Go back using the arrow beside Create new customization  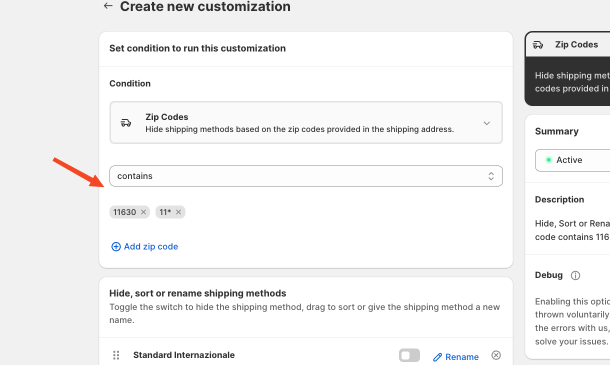(108, 6)
